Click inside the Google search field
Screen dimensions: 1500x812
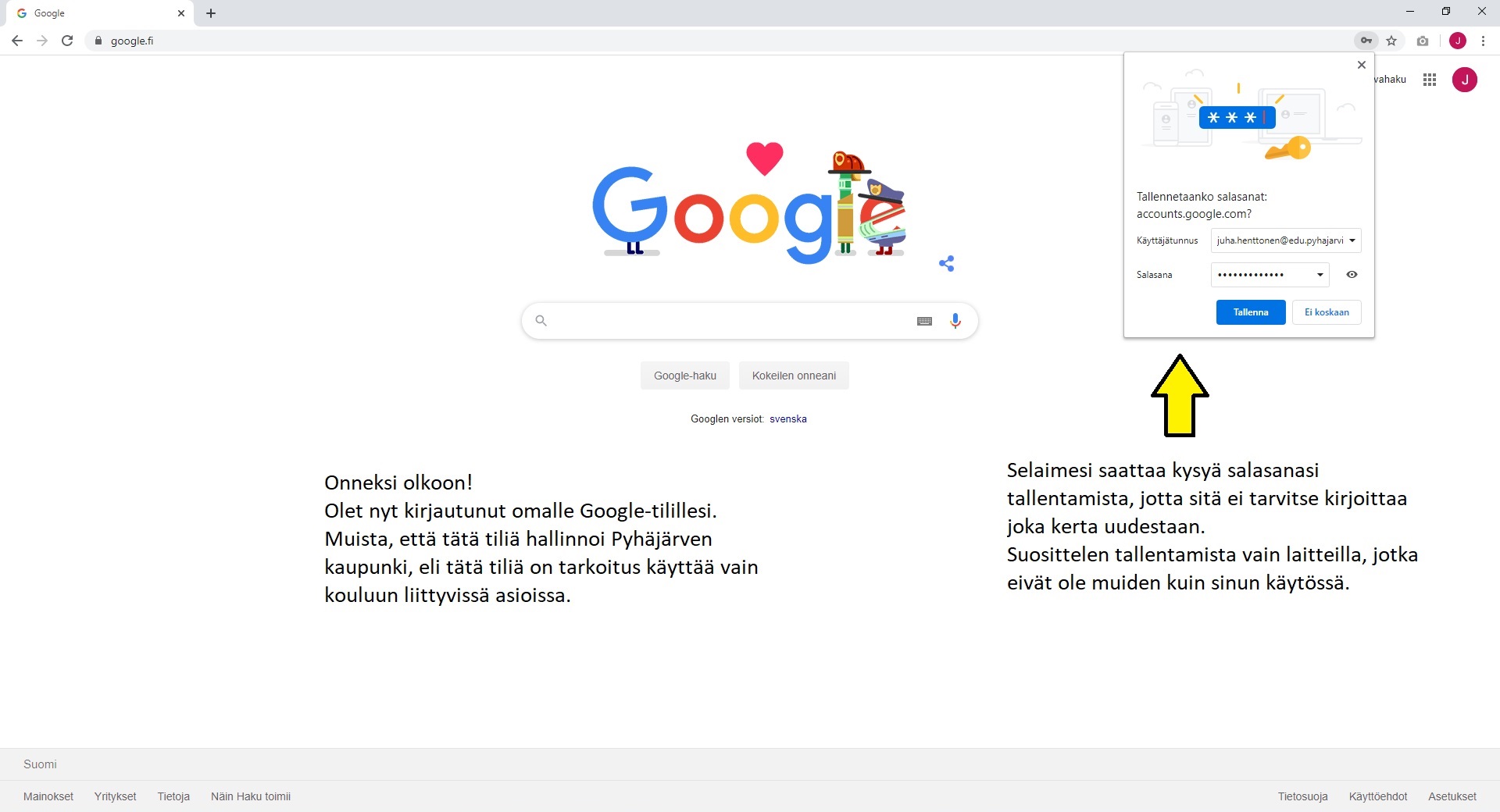point(727,321)
